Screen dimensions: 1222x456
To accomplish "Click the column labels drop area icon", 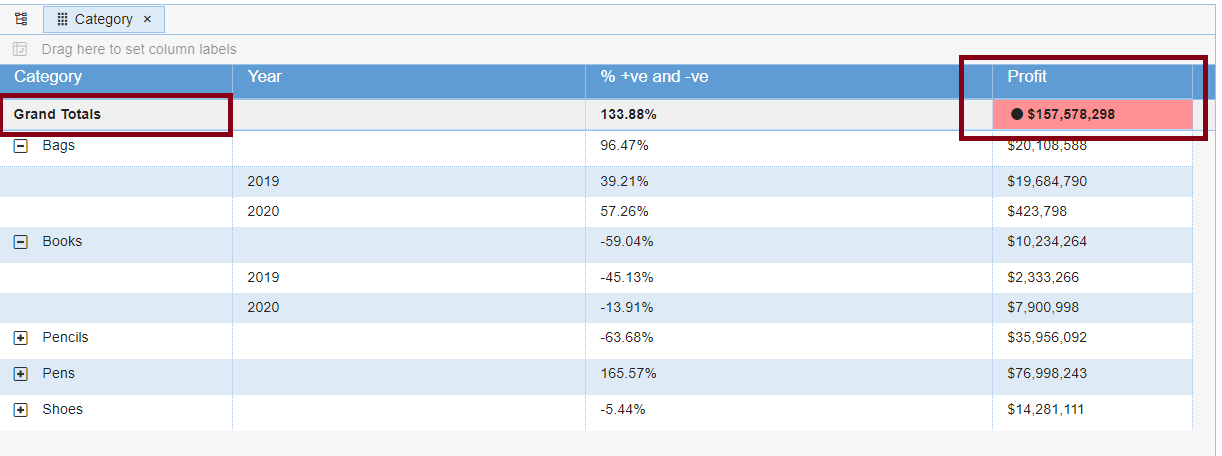I will 20,49.
